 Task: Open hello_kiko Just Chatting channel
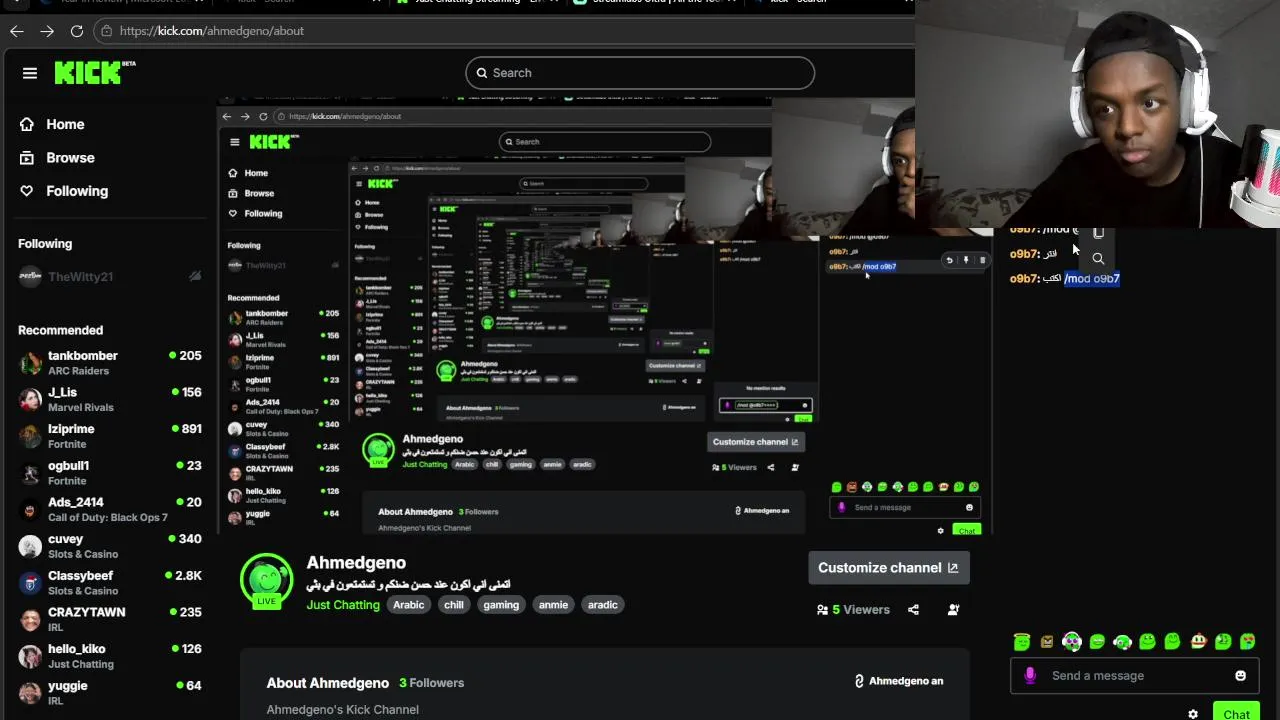point(109,656)
